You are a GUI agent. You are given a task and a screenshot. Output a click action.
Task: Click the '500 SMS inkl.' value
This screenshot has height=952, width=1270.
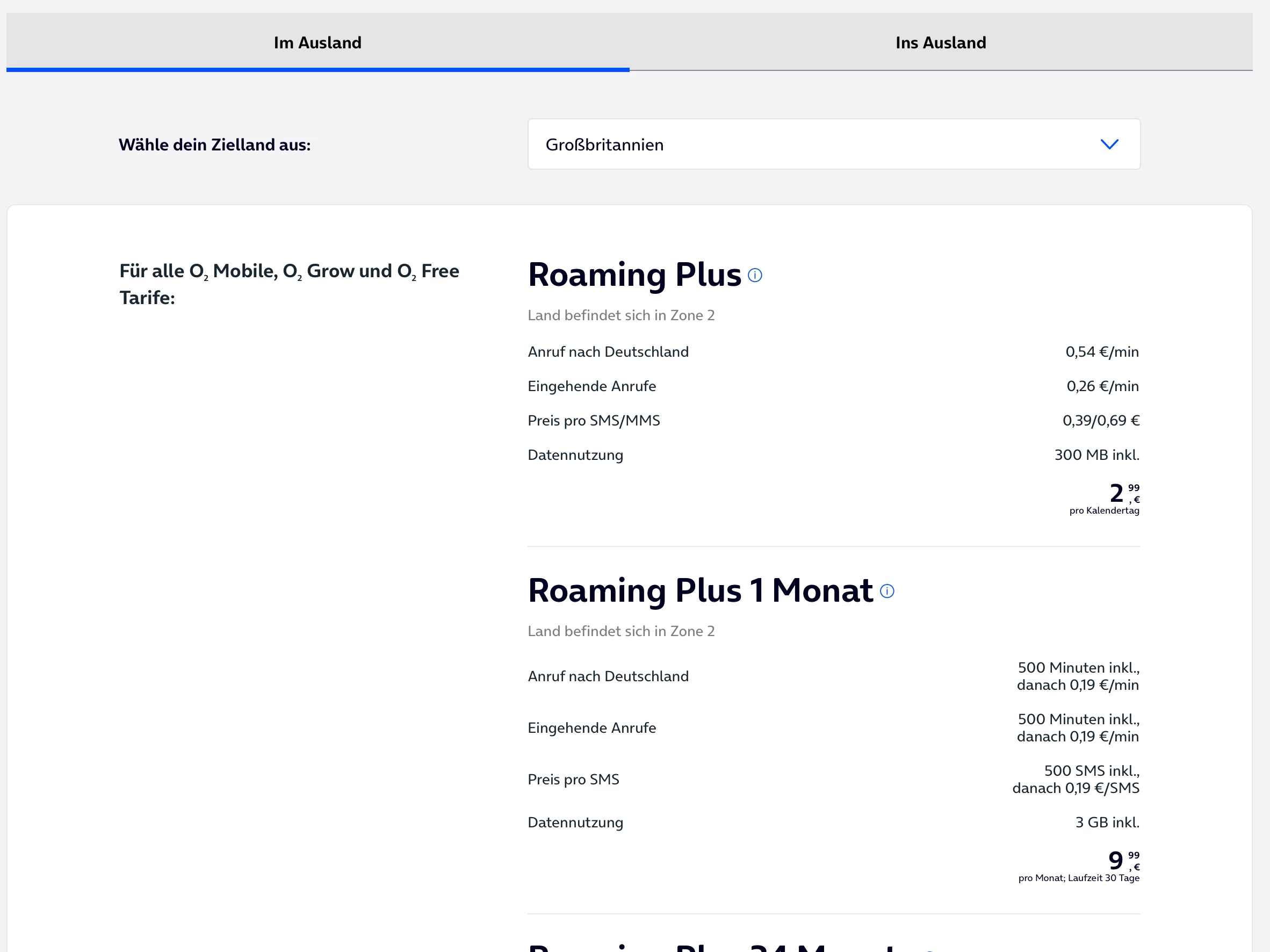click(x=1090, y=771)
